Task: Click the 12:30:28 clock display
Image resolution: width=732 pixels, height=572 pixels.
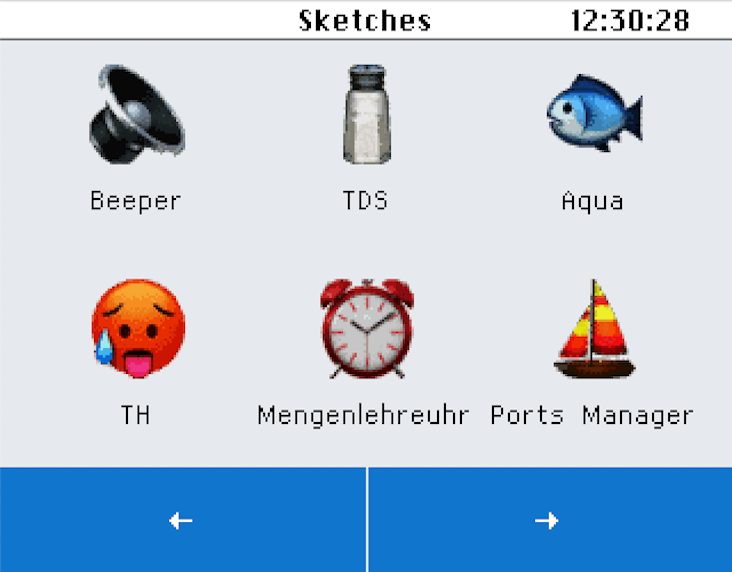Action: [630, 21]
